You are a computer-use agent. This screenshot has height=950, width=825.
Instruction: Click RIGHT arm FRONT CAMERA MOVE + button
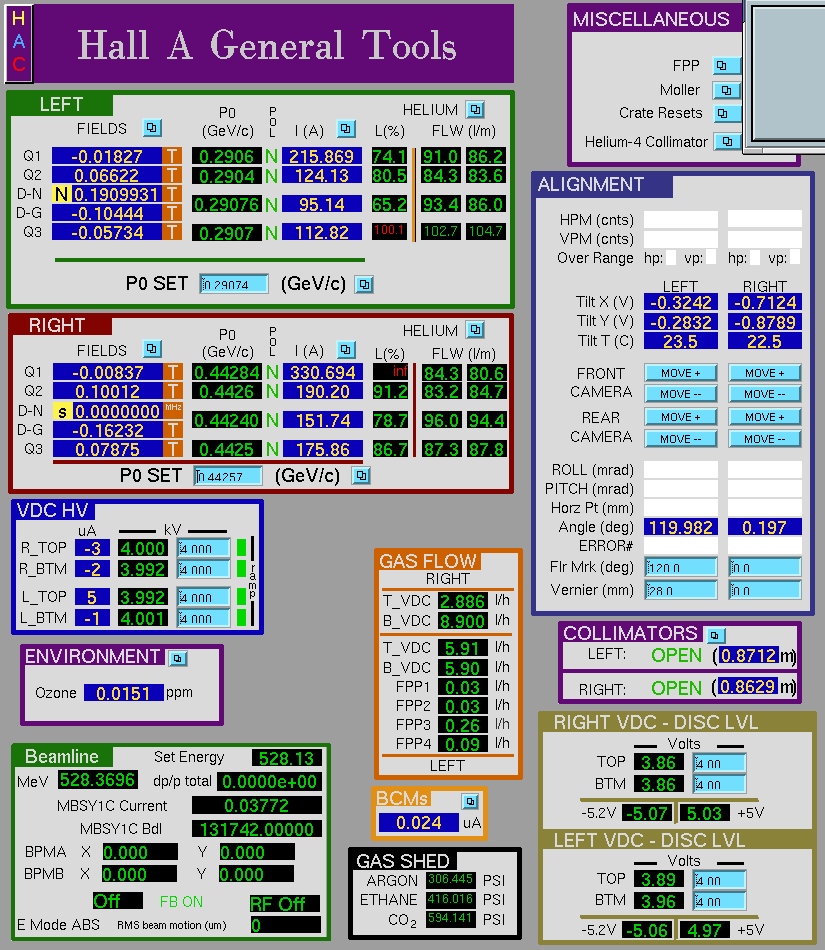click(764, 373)
